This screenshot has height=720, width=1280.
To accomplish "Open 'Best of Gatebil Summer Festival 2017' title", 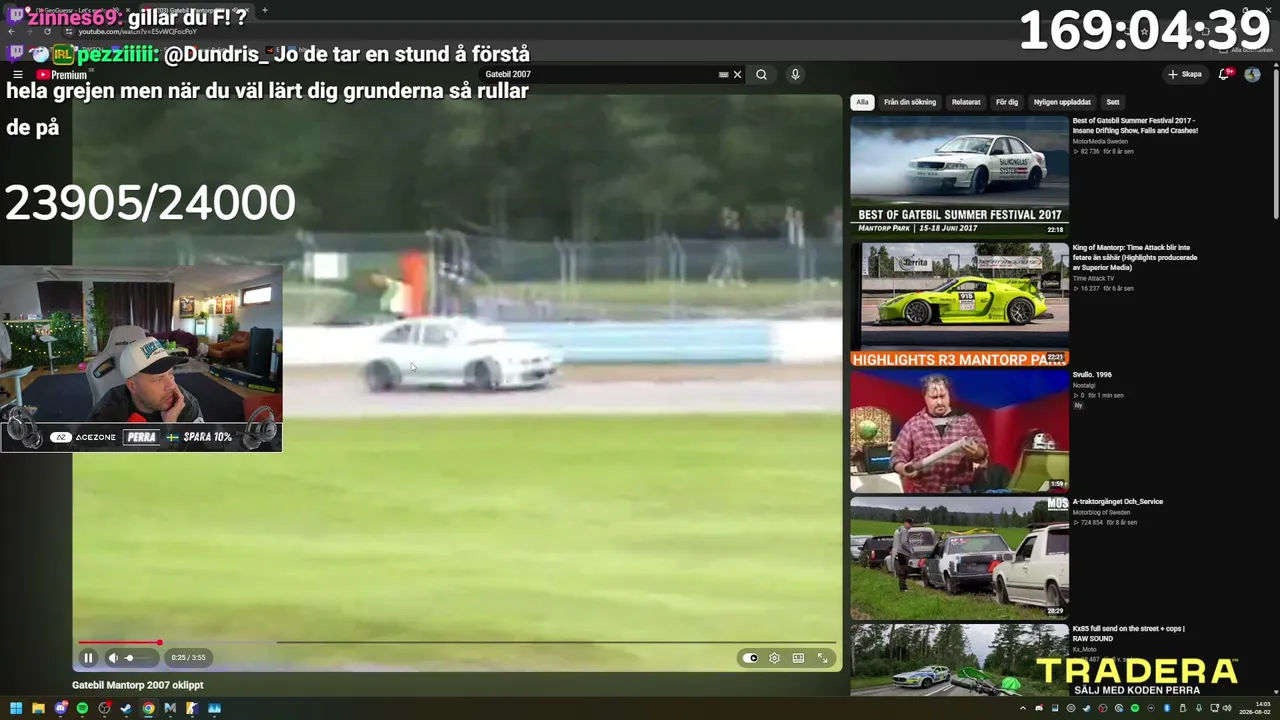I will pyautogui.click(x=1135, y=126).
